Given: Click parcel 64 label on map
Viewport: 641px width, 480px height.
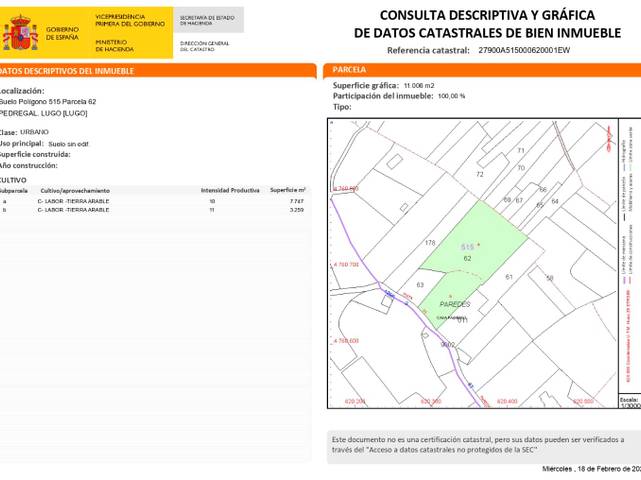Looking at the screenshot, I should [555, 201].
